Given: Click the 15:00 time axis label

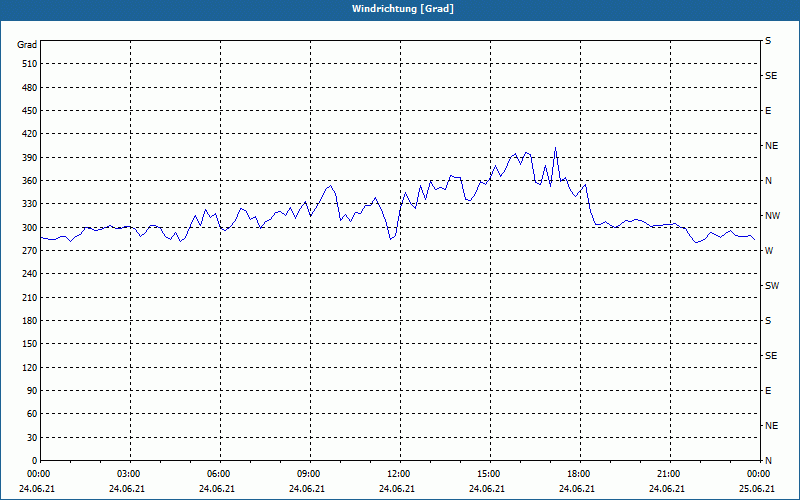Looking at the screenshot, I should click(x=488, y=473).
